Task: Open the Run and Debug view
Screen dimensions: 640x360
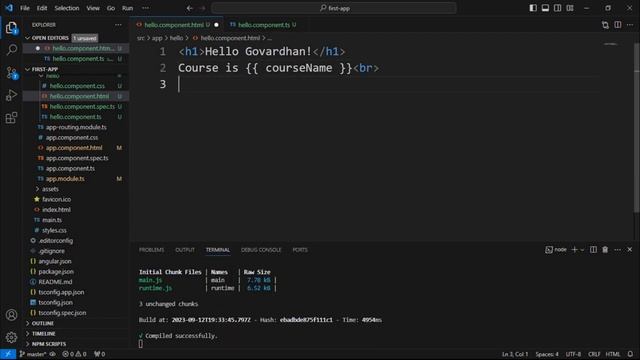Action: click(11, 95)
